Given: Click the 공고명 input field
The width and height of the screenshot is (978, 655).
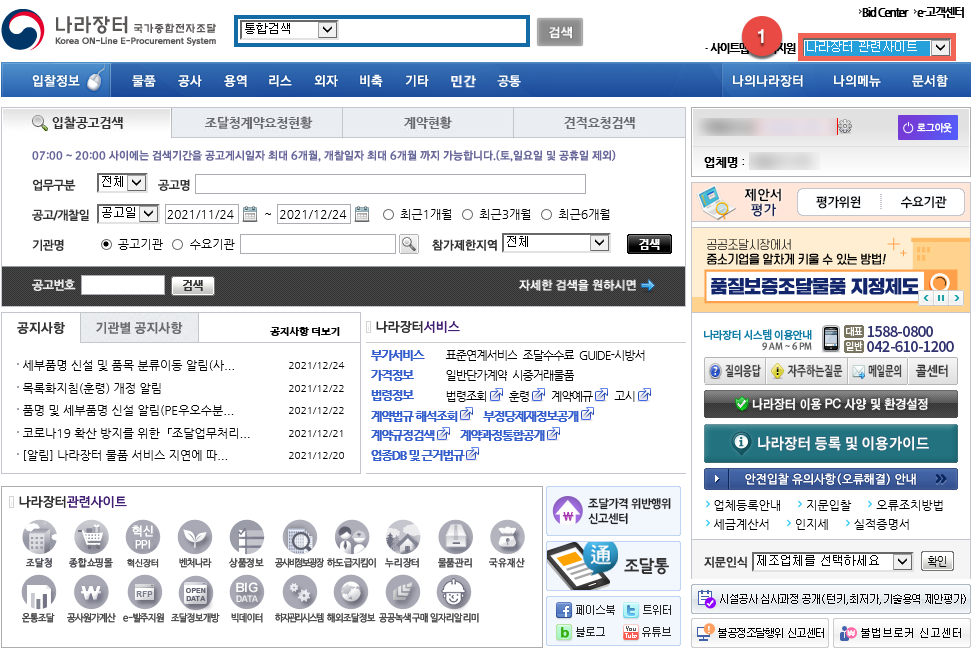Looking at the screenshot, I should point(390,184).
